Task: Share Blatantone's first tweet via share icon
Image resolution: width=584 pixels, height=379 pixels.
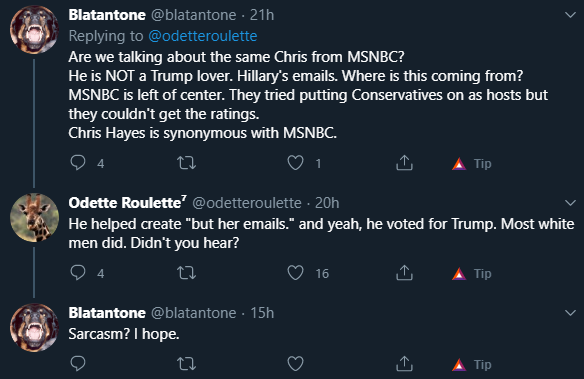Action: tap(404, 163)
